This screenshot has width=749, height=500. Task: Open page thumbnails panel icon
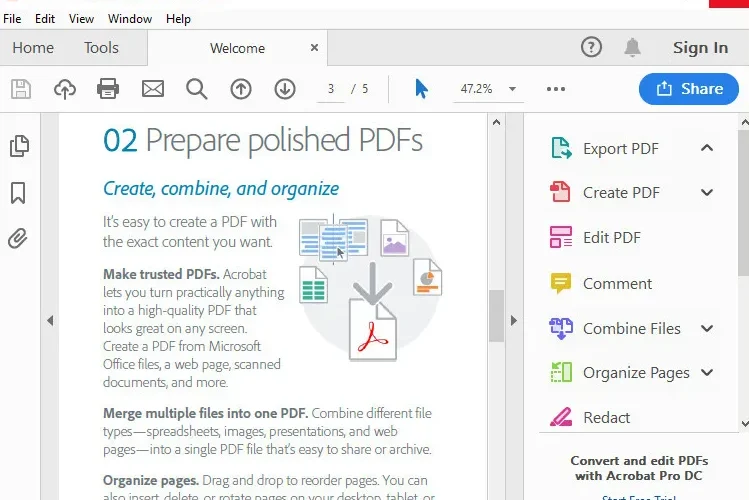point(19,146)
